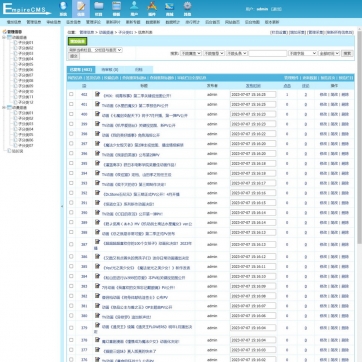Click the 搜索 button

(347, 53)
